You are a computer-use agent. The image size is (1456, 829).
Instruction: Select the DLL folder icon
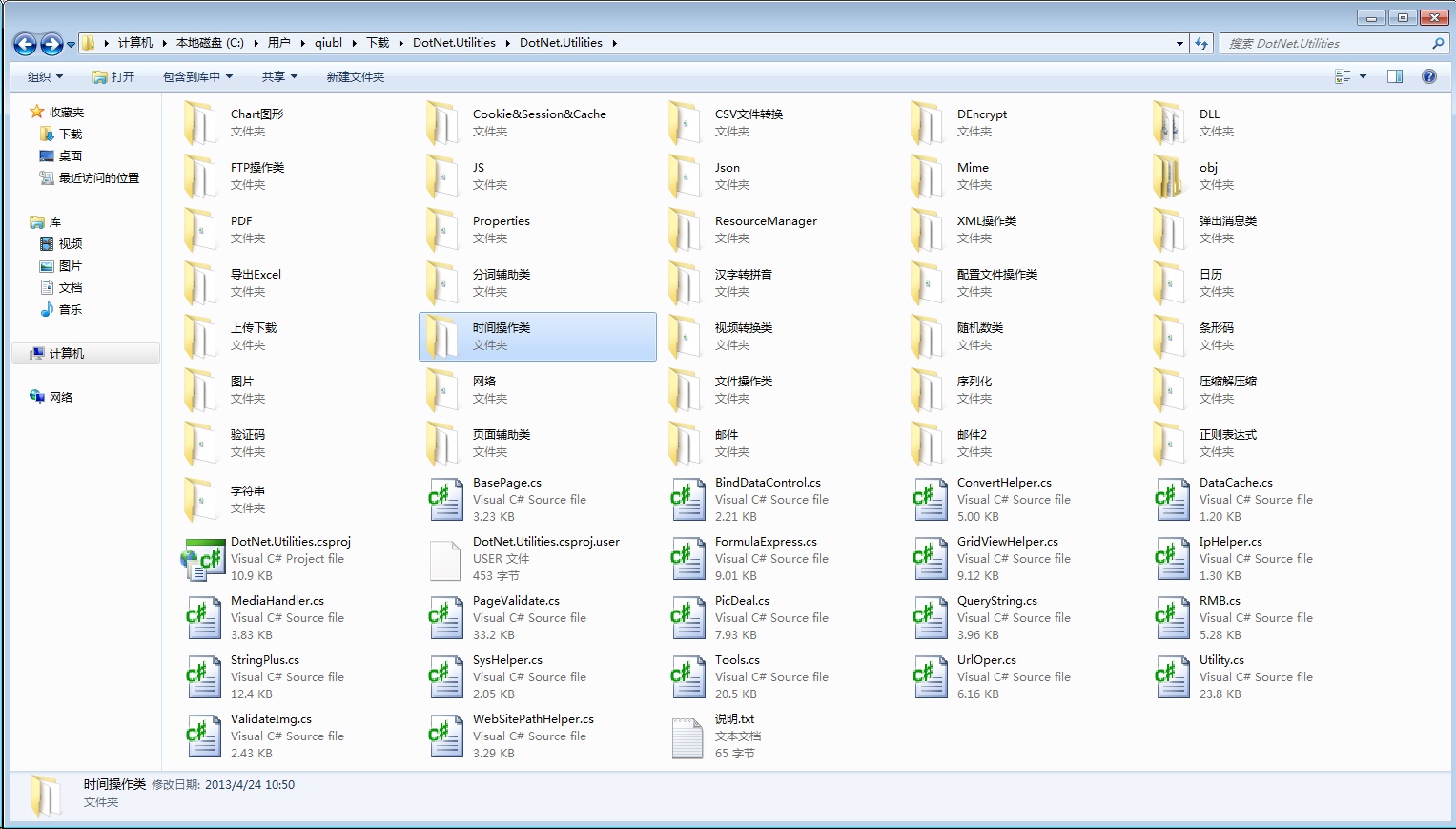point(1171,122)
